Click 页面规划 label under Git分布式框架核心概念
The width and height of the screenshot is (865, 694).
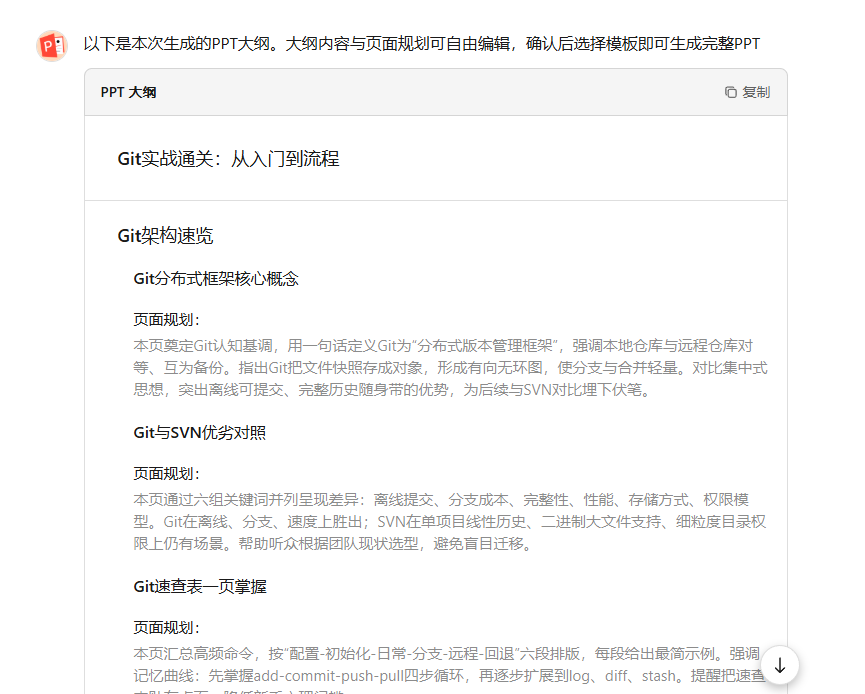click(x=167, y=319)
